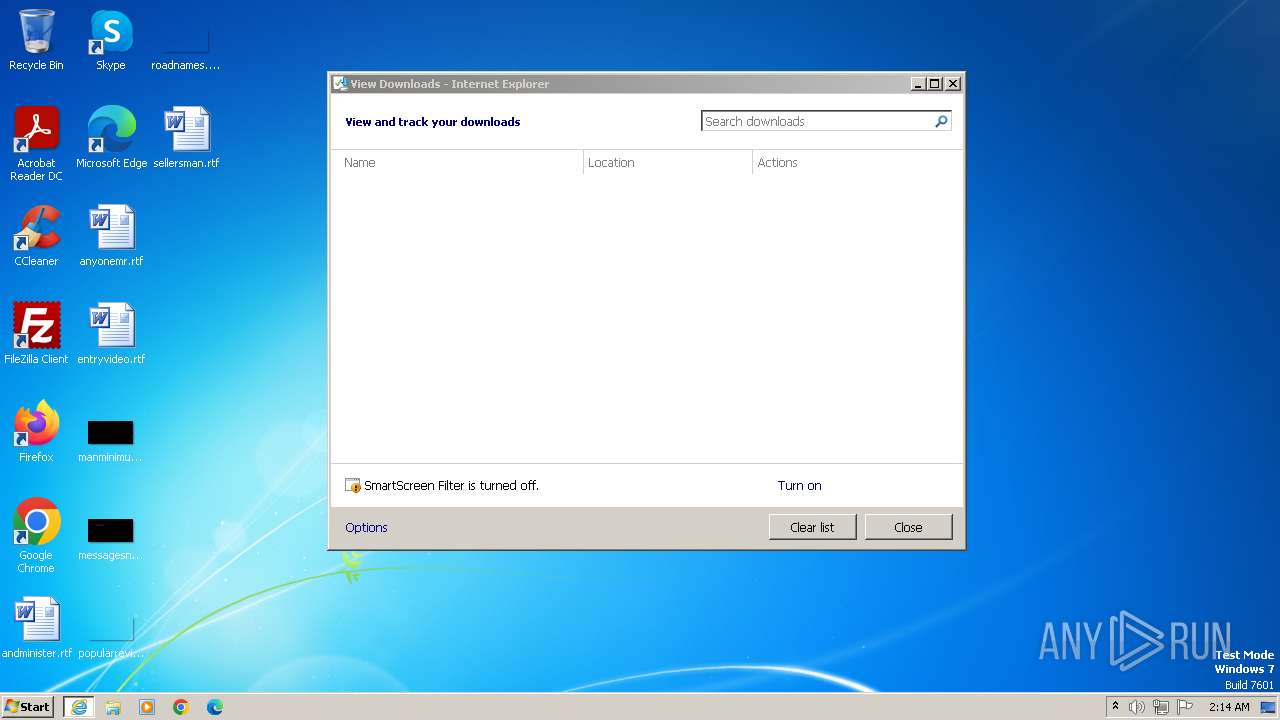Launch the Microsoft Edge desktop shortcut

pos(111,138)
